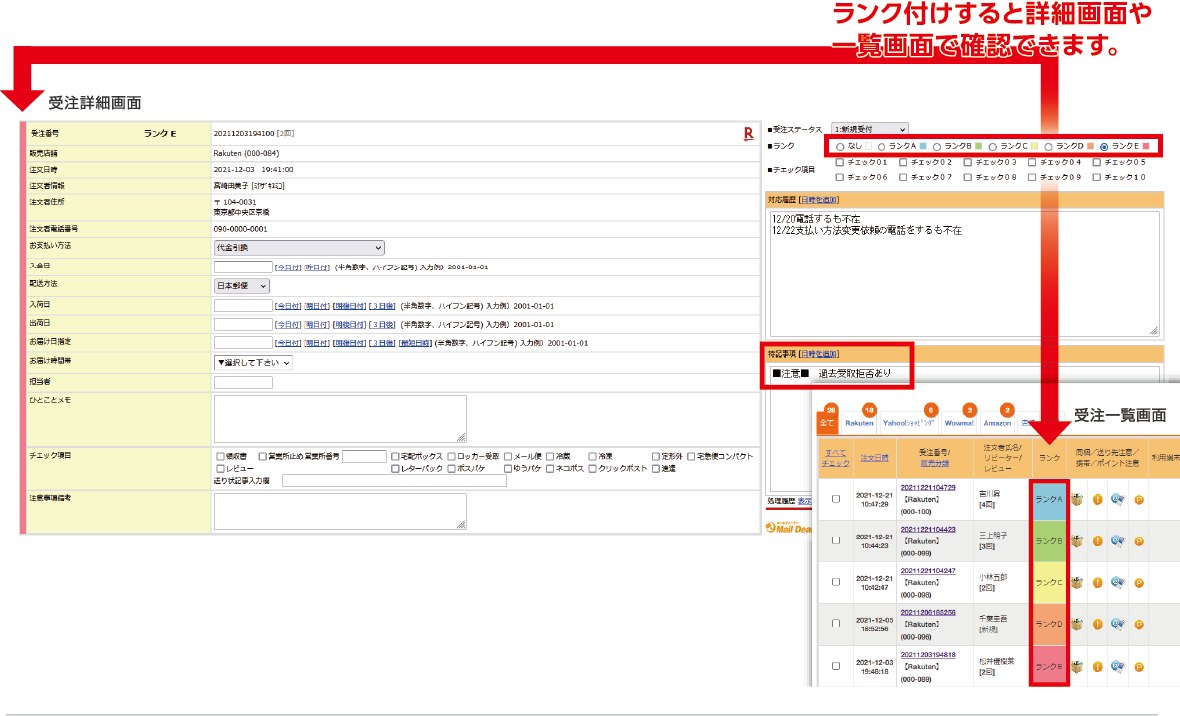Click the pink ランクE color swatch
This screenshot has height=716, width=1180.
pyautogui.click(x=1146, y=147)
